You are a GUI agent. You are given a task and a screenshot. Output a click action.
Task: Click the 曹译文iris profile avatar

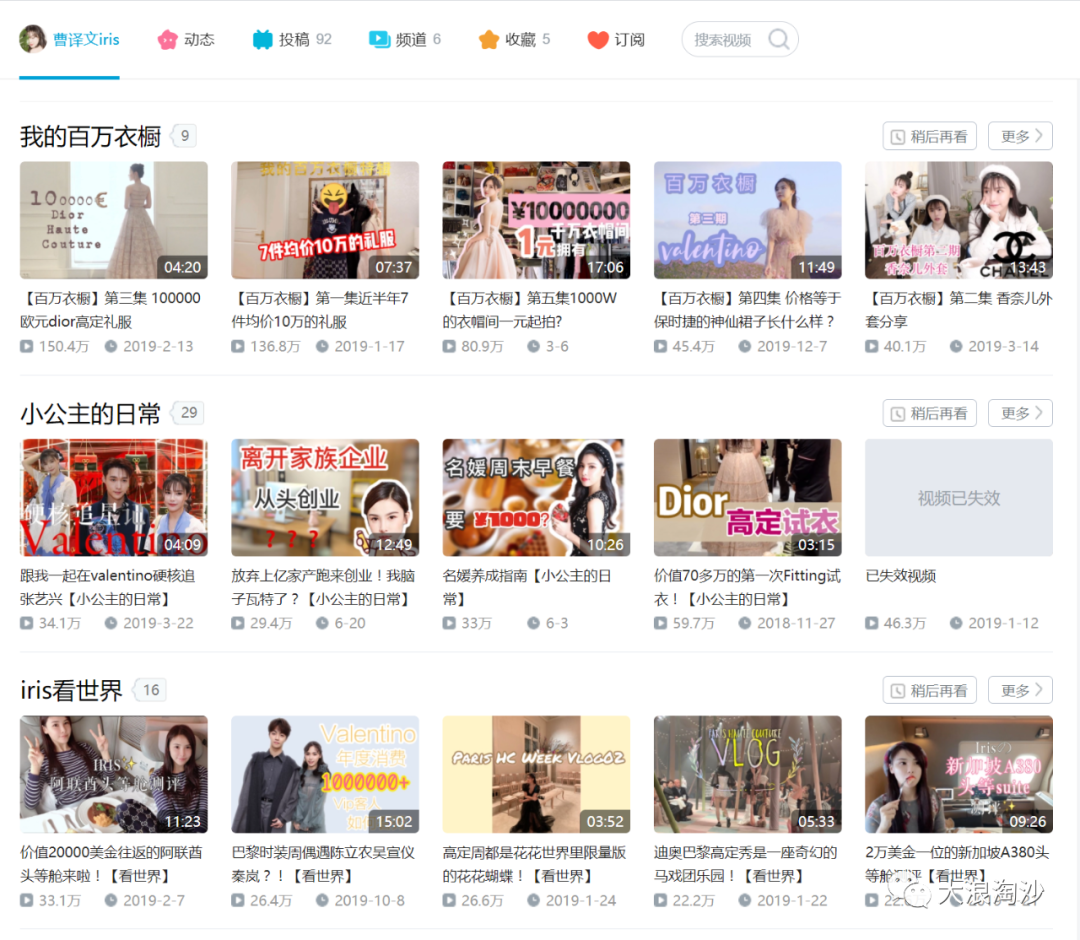32,39
